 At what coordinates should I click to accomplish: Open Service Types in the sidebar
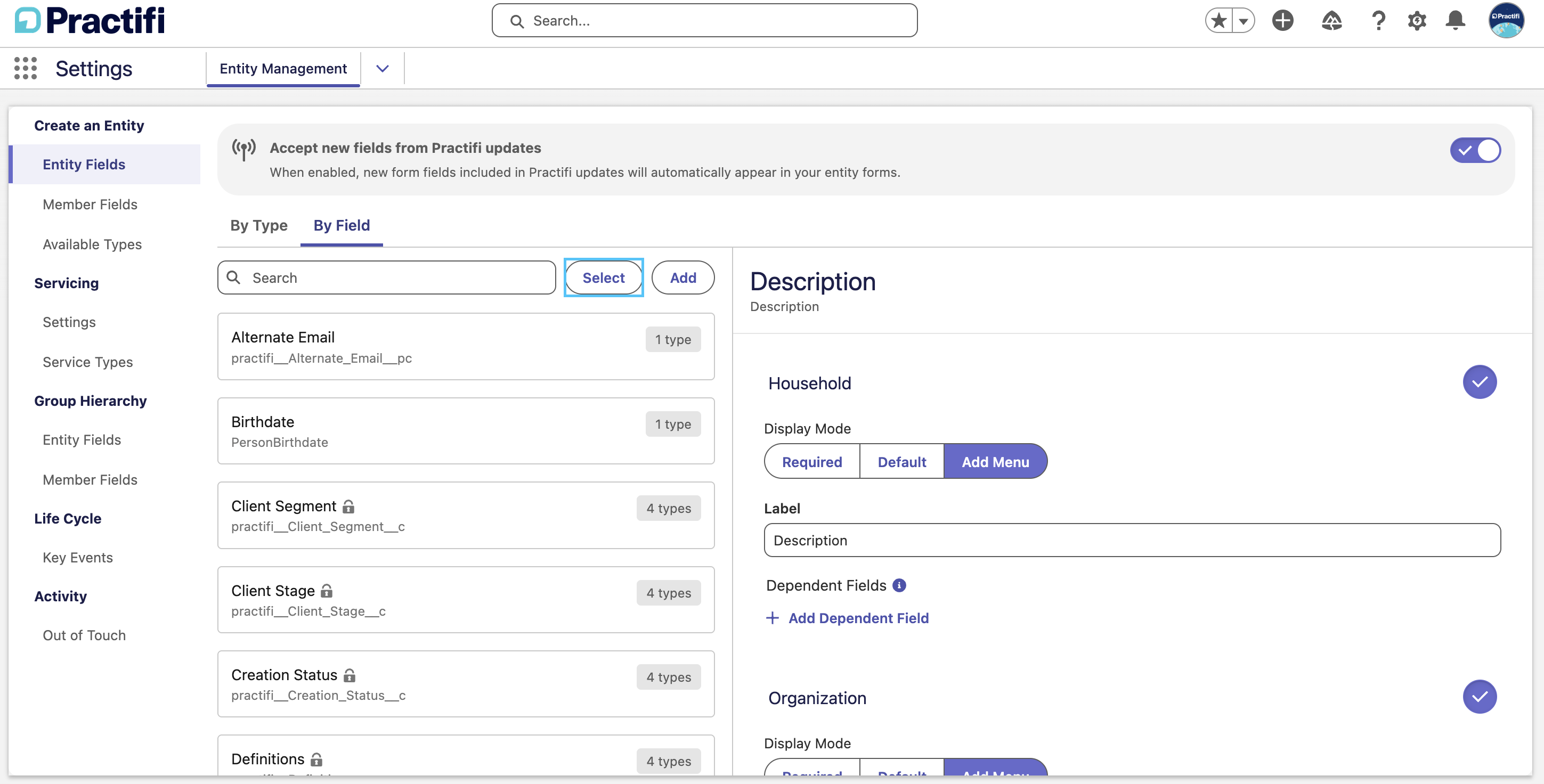coord(87,362)
